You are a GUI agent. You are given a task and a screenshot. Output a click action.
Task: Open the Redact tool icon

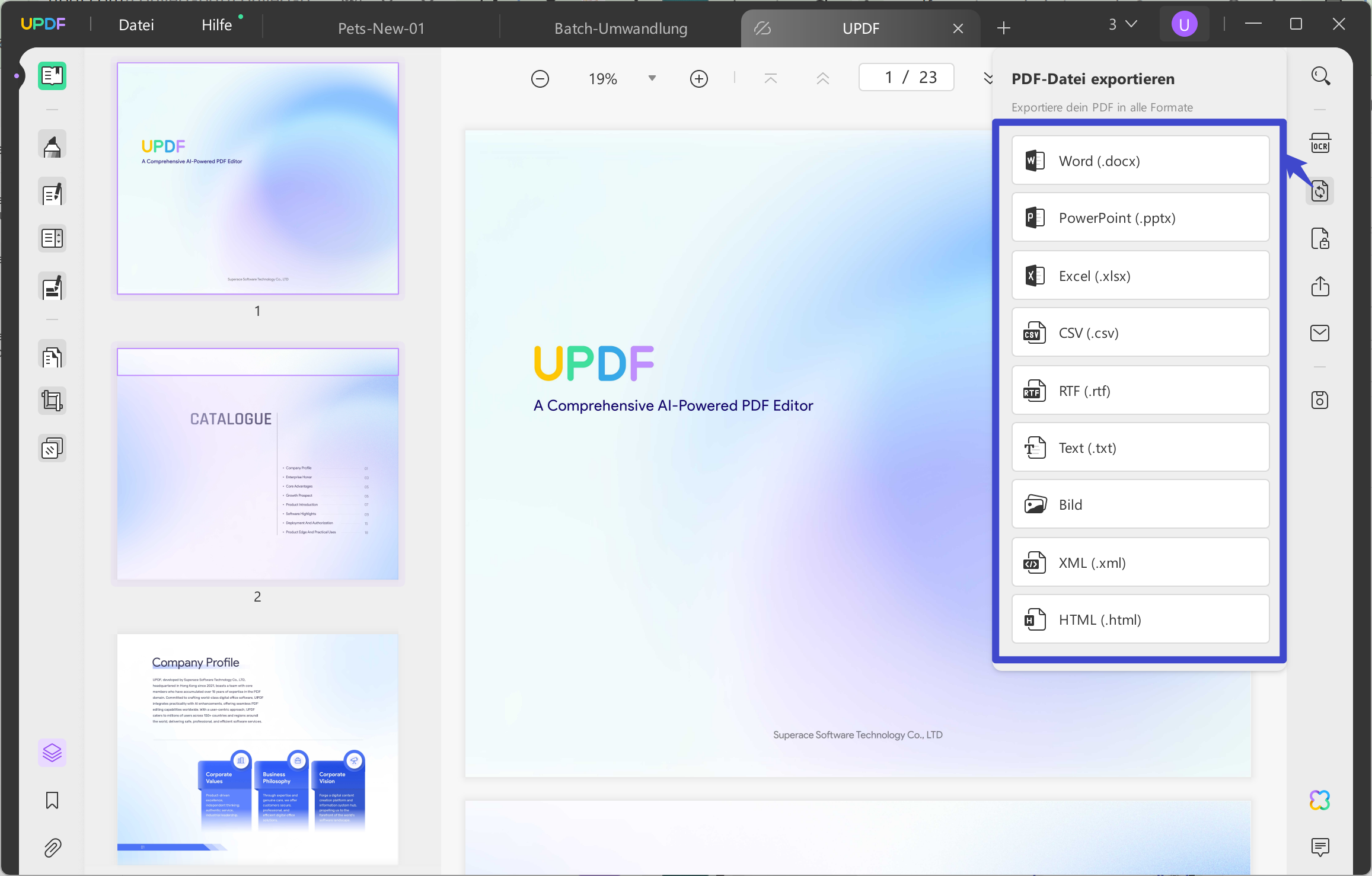[x=52, y=286]
